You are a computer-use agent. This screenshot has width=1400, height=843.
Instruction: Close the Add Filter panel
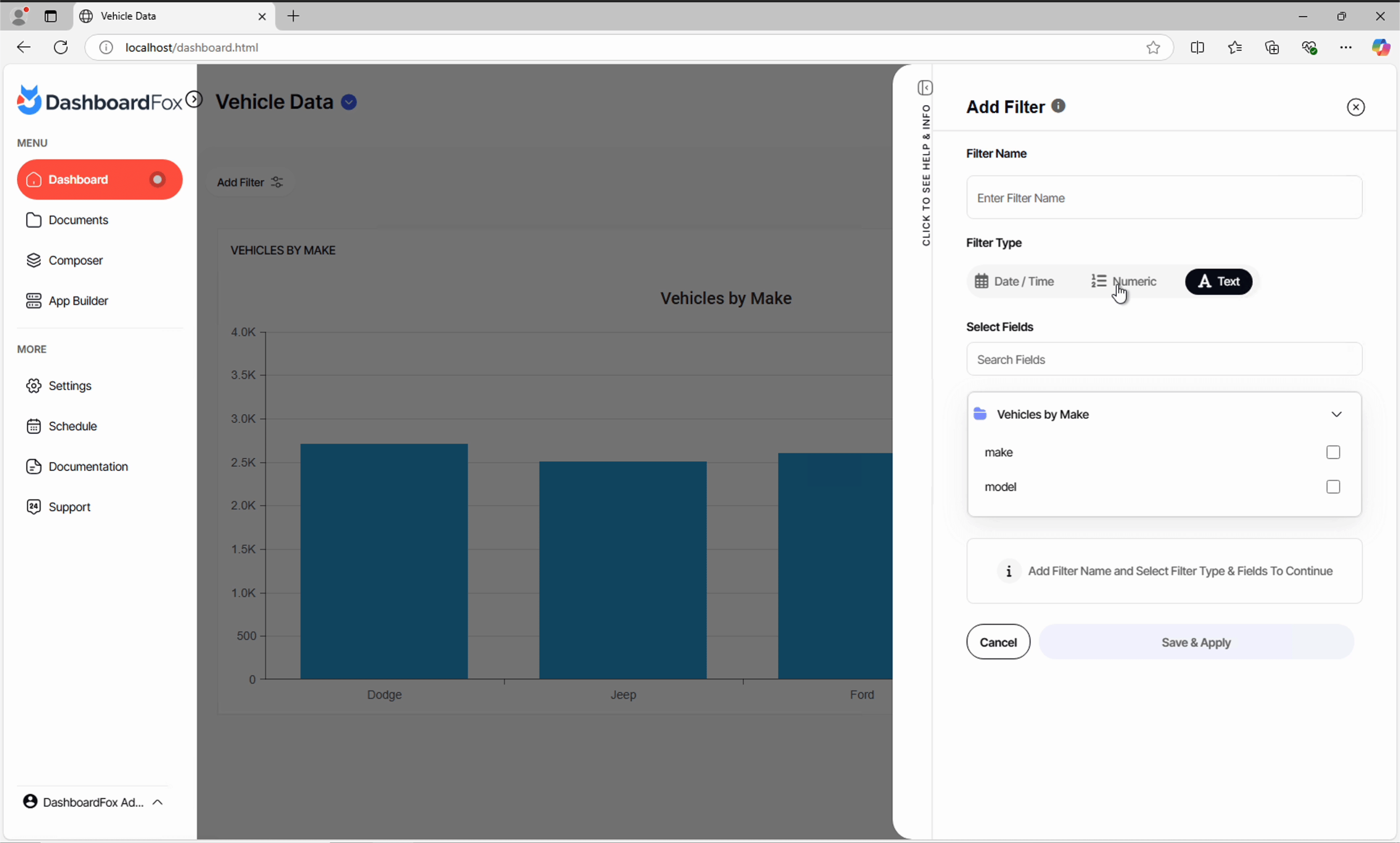[x=1355, y=107]
